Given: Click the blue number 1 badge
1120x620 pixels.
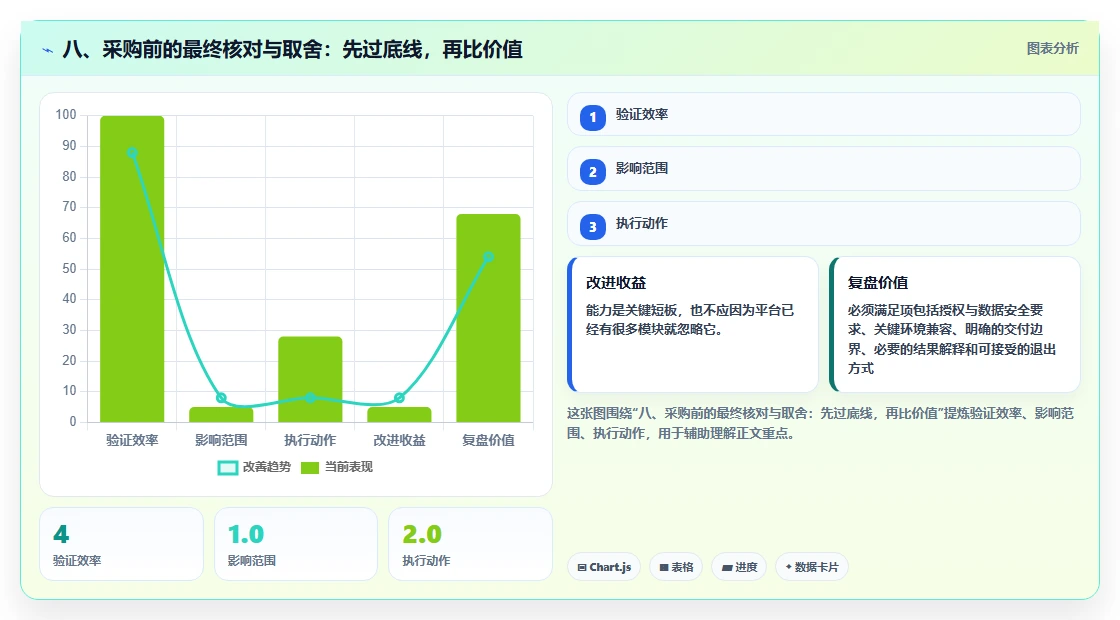Looking at the screenshot, I should tap(592, 117).
